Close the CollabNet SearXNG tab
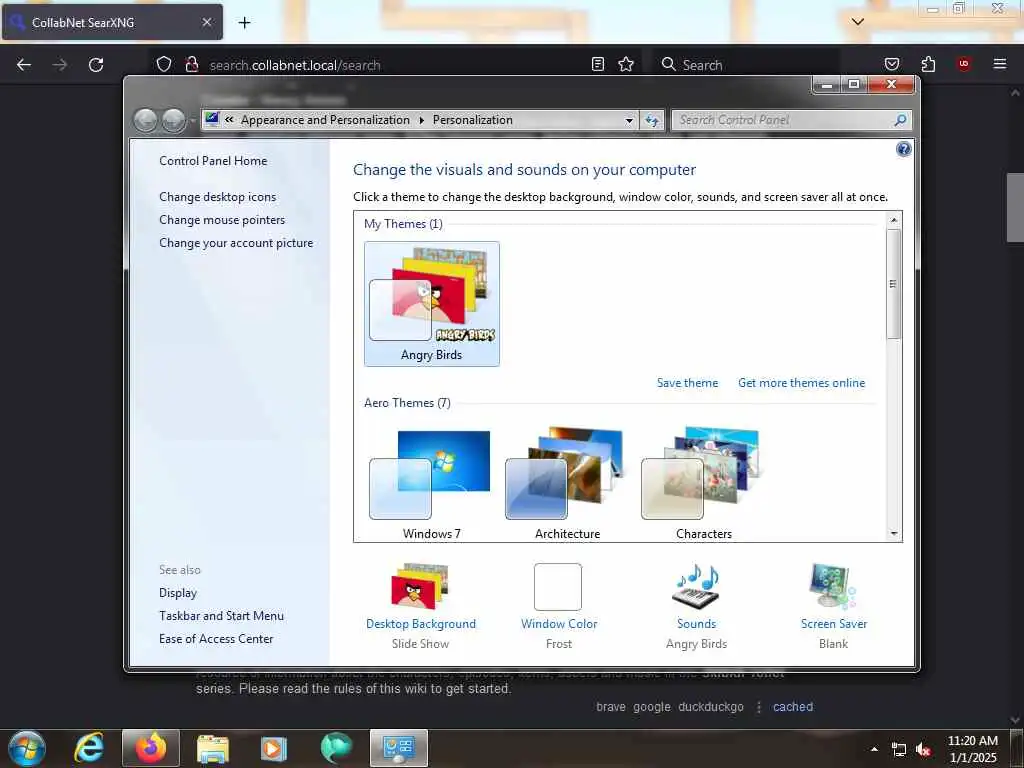The height and width of the screenshot is (768, 1024). pos(206,22)
